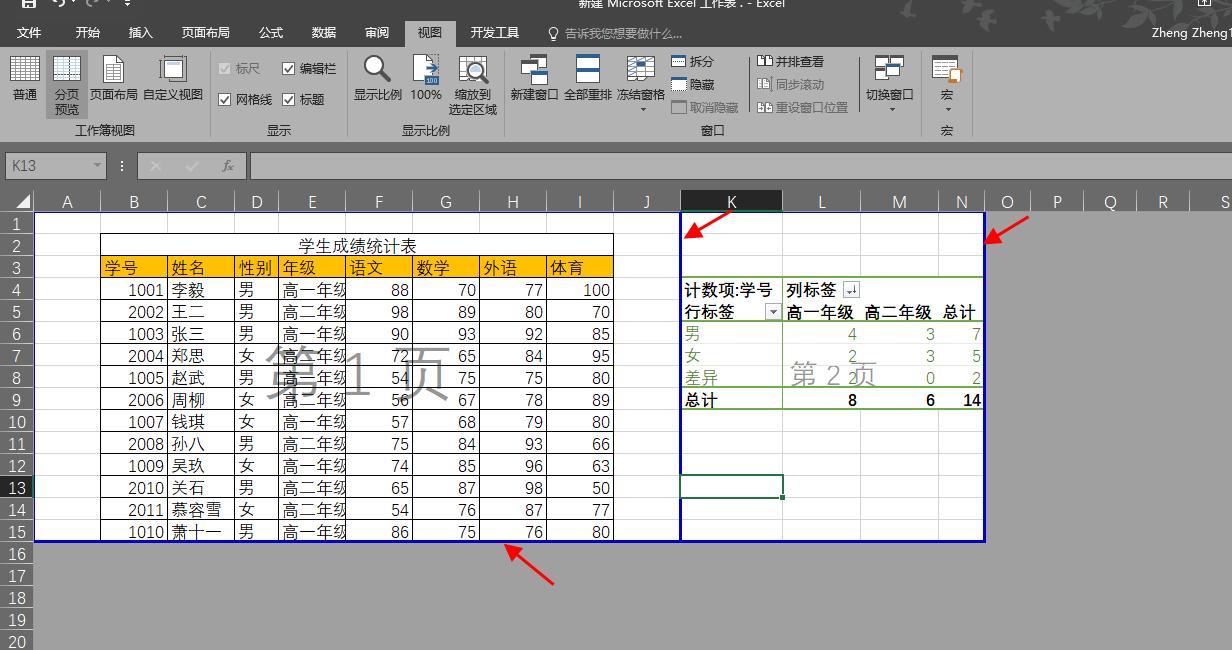Enable View Side by Side (并排查看)
1232x650 pixels.
pos(788,61)
